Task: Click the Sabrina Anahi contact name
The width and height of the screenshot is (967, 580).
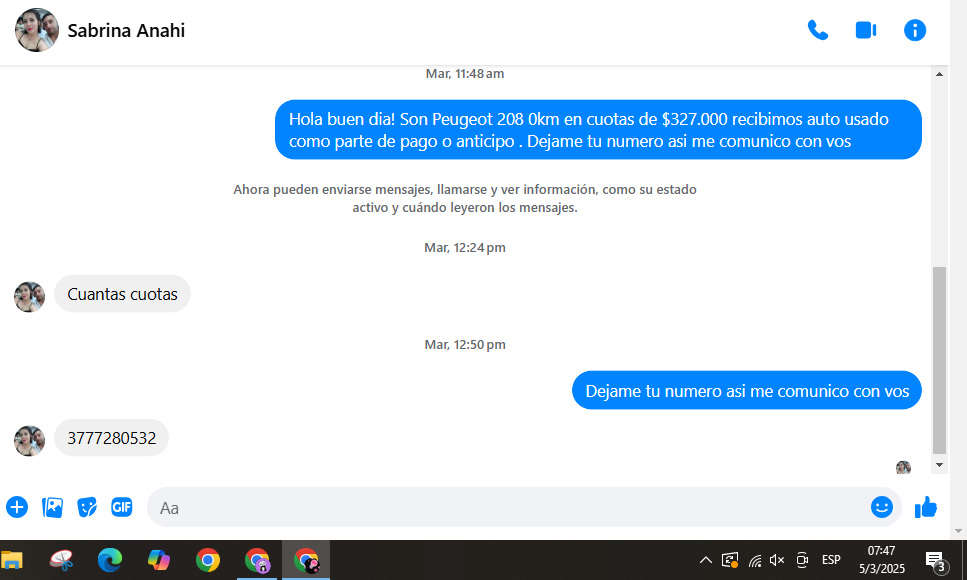Action: (x=126, y=31)
